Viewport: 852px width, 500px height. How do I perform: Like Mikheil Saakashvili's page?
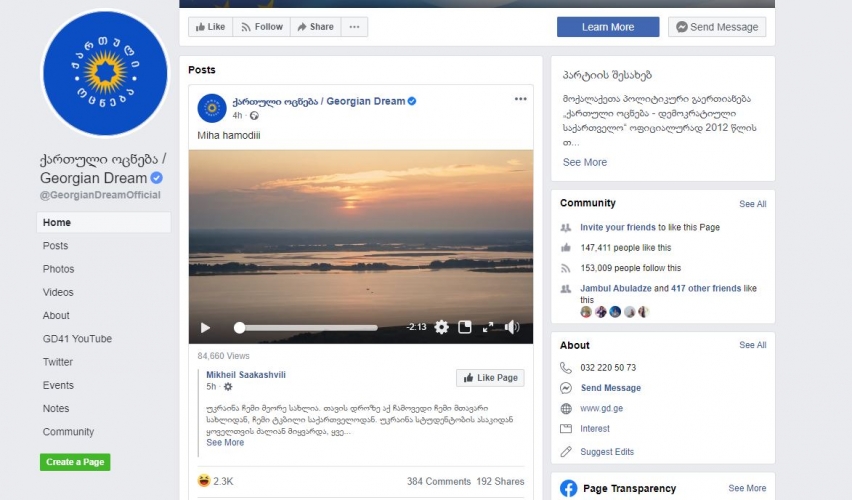click(490, 378)
